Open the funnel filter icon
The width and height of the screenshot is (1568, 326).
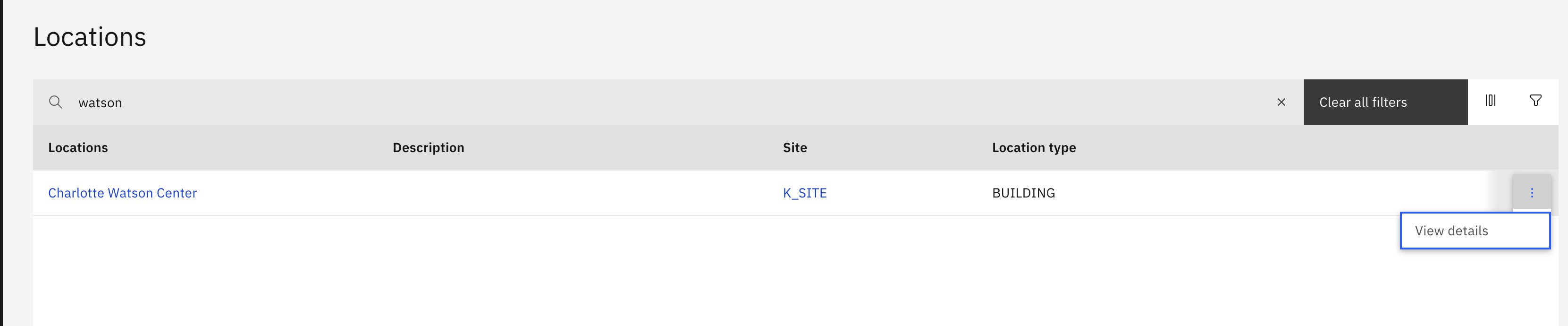click(x=1535, y=101)
